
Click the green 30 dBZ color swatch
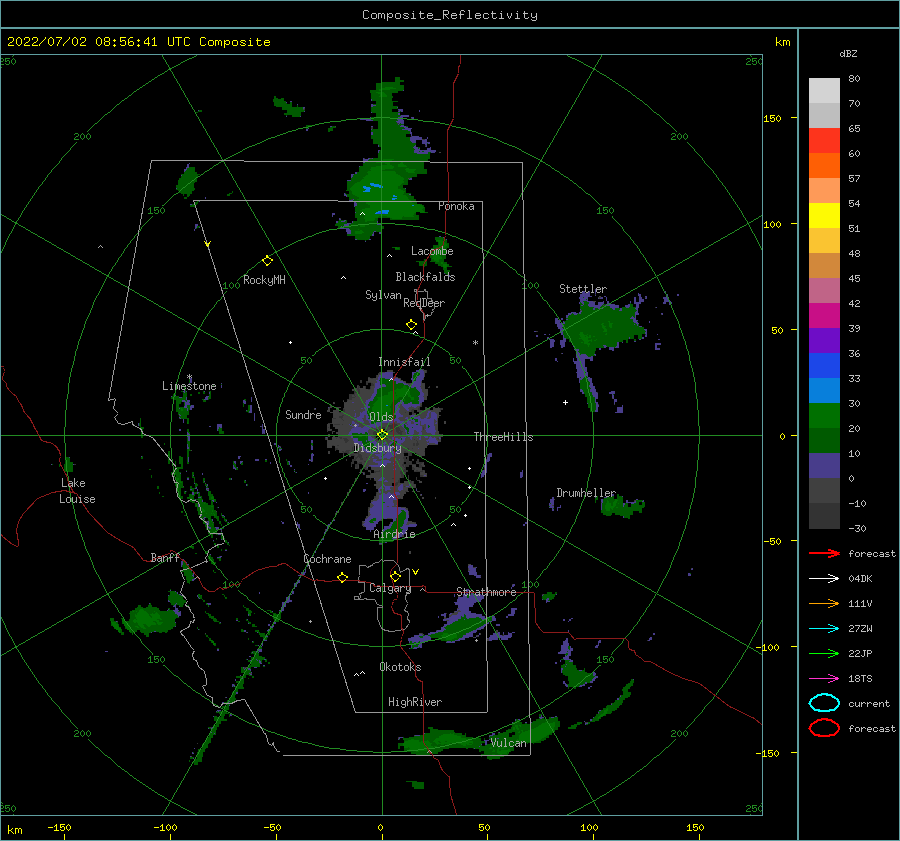coord(824,416)
